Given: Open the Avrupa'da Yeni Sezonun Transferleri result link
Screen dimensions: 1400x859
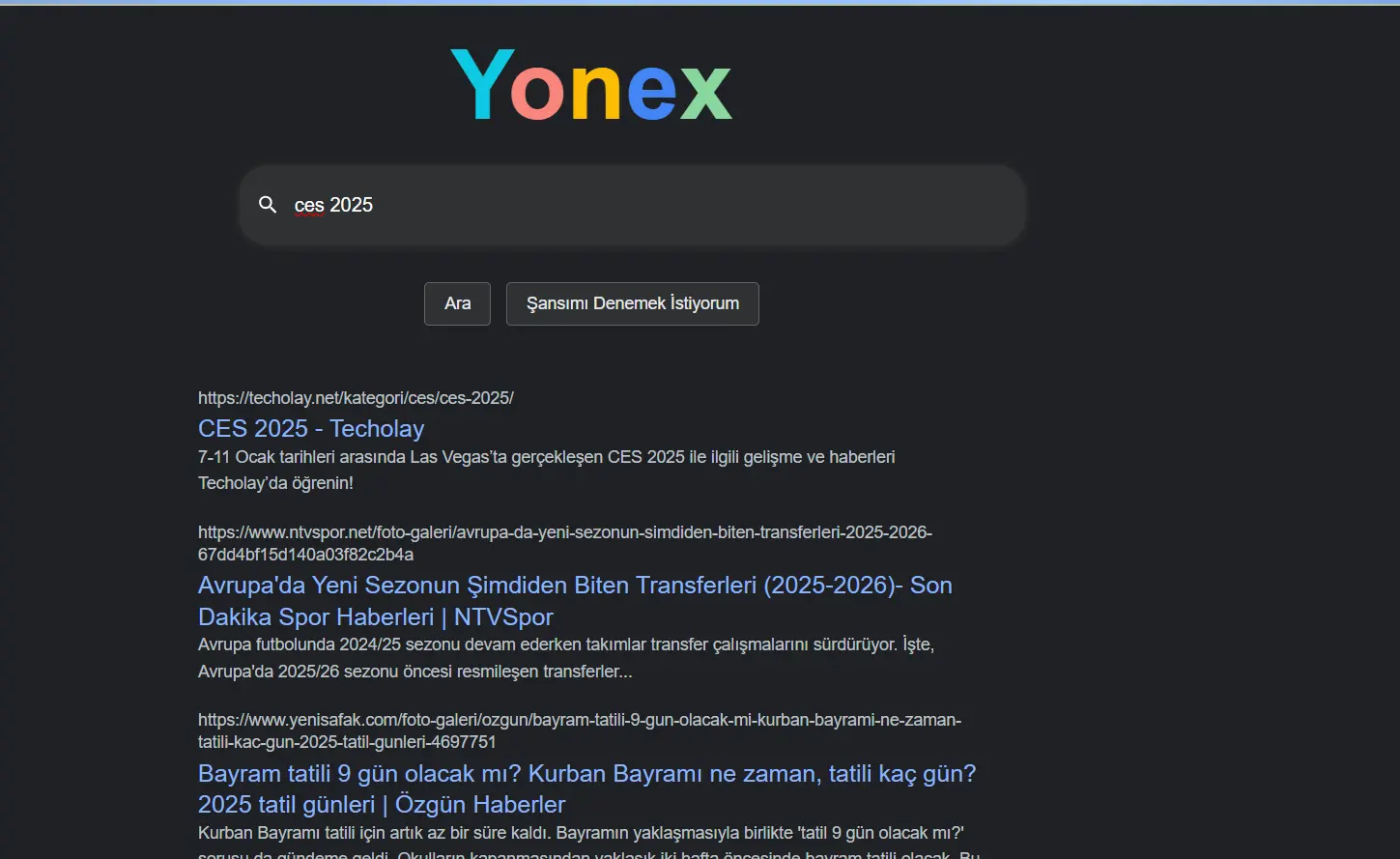Looking at the screenshot, I should 575,601.
